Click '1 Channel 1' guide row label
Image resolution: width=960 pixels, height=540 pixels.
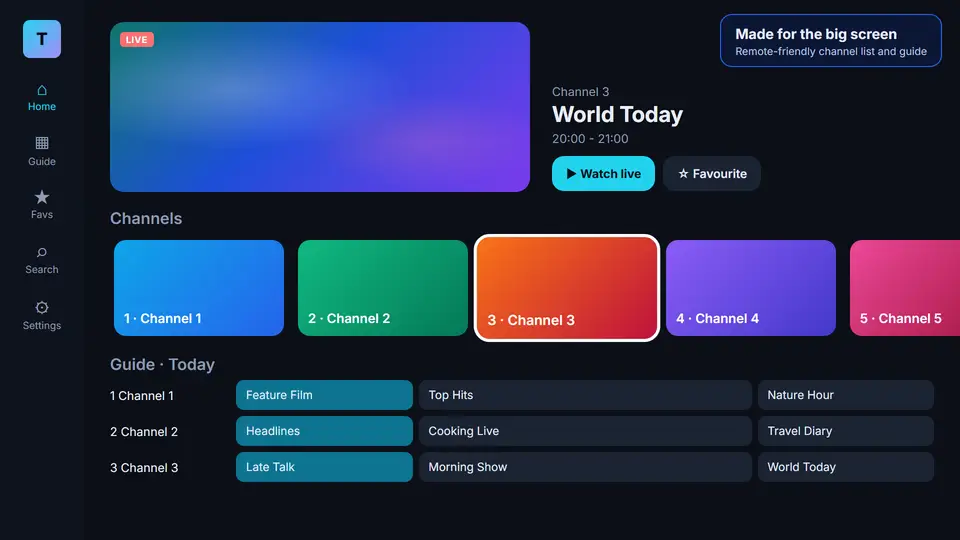141,396
